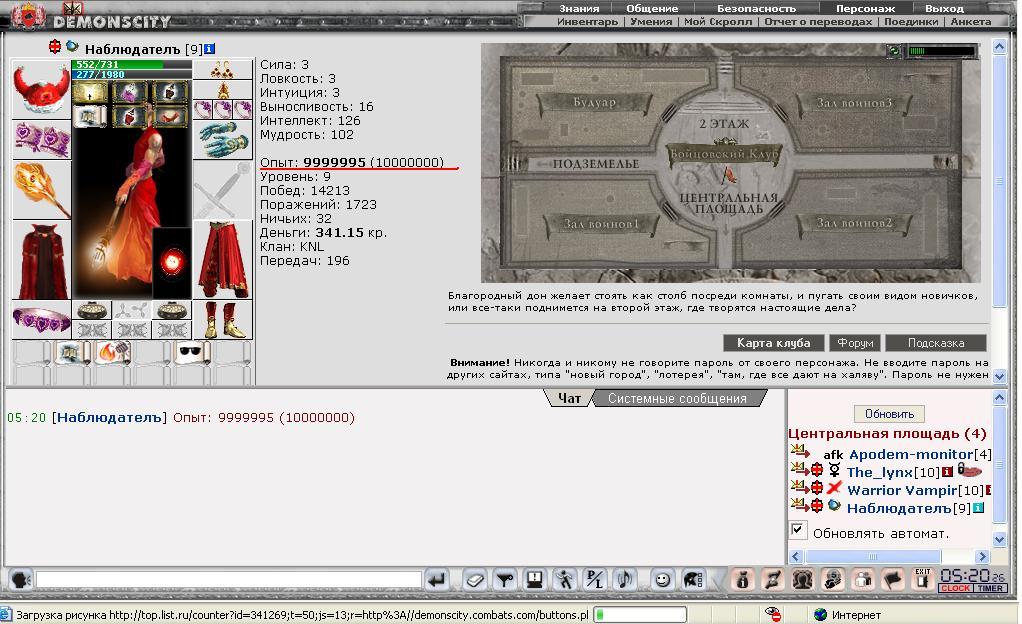This screenshot has width=1022, height=624.
Task: Go to Будуар room on the map
Action: click(594, 103)
